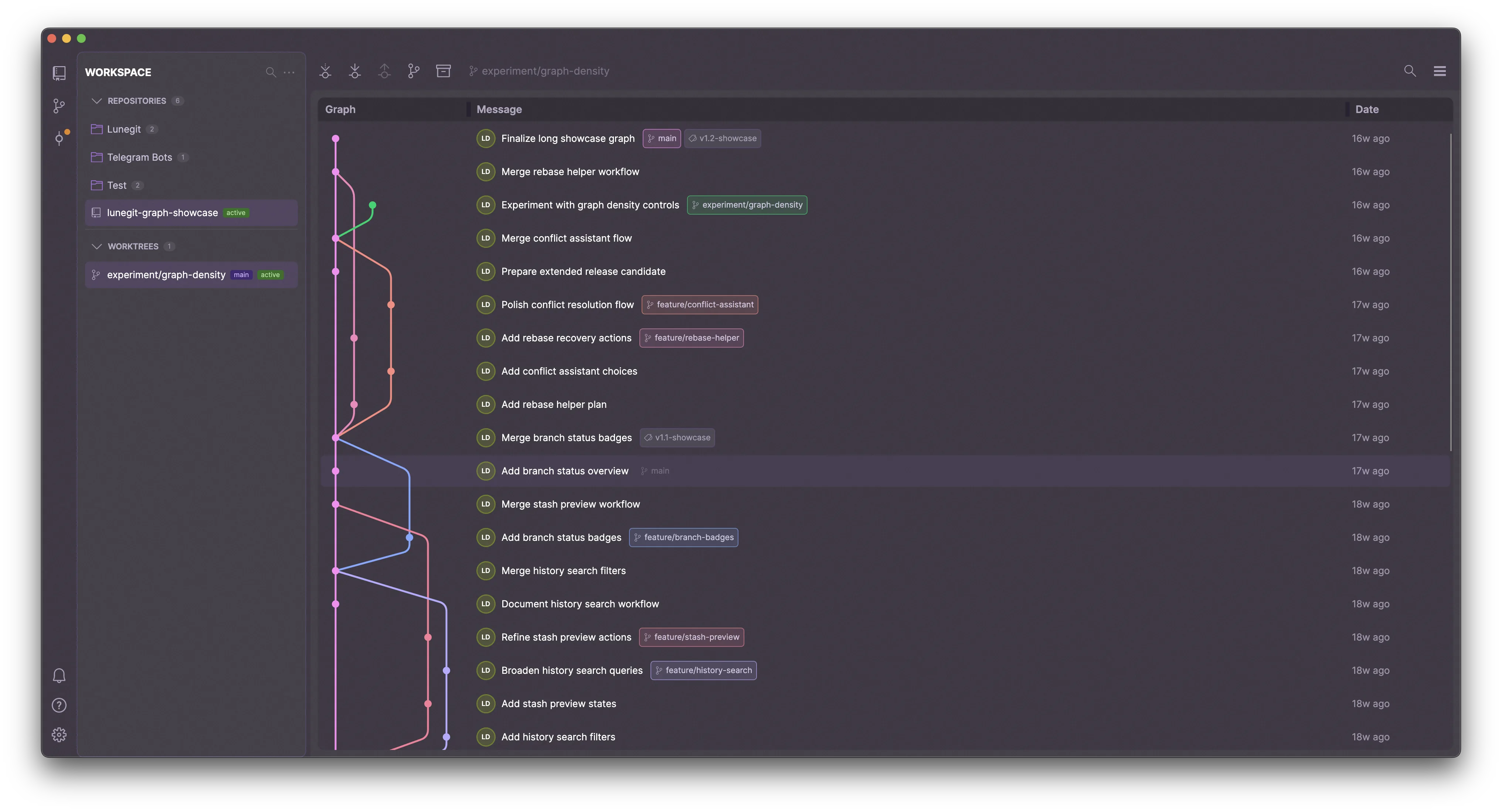1502x812 pixels.
Task: Collapse the WORKTREES section
Action: point(97,246)
